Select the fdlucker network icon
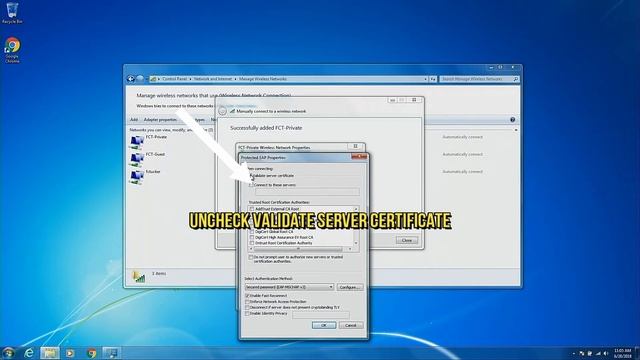This screenshot has width=640, height=360. click(x=137, y=177)
